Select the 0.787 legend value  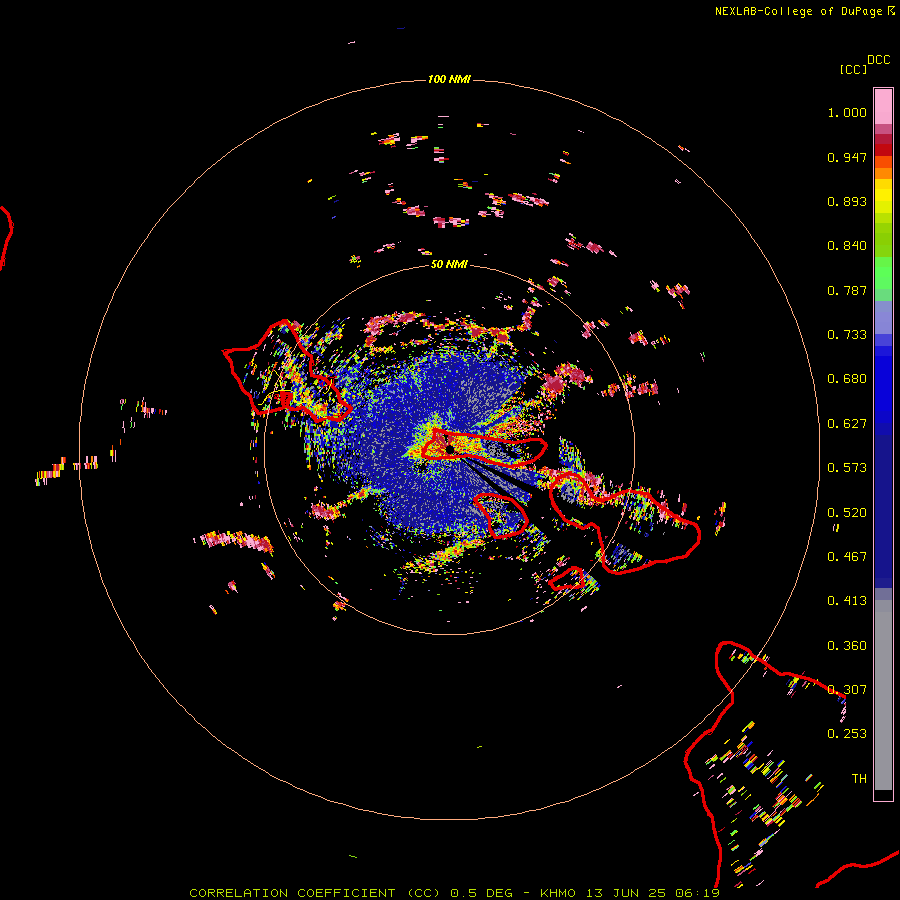847,290
